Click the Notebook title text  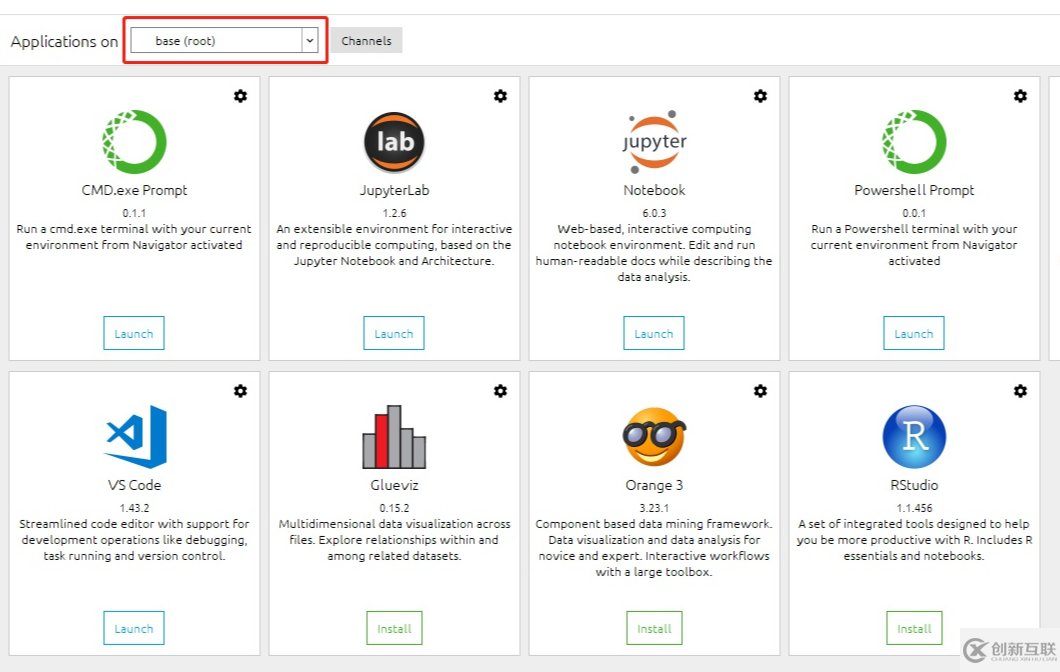coord(654,191)
